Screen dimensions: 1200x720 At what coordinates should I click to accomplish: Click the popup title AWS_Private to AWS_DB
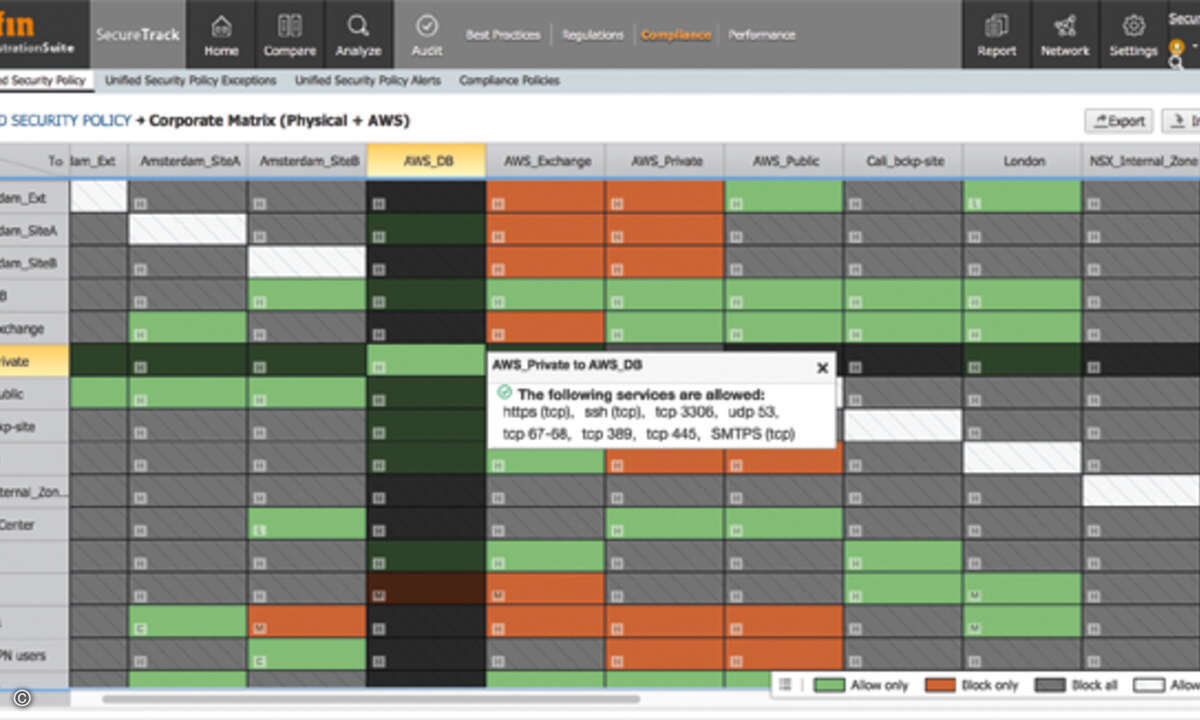coord(567,366)
